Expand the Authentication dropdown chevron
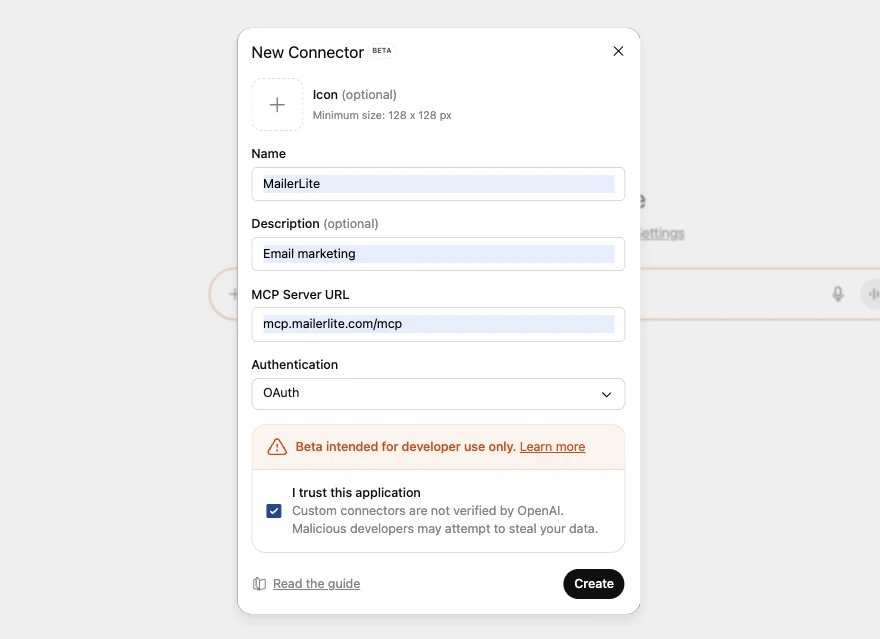The height and width of the screenshot is (639, 880). pyautogui.click(x=606, y=394)
